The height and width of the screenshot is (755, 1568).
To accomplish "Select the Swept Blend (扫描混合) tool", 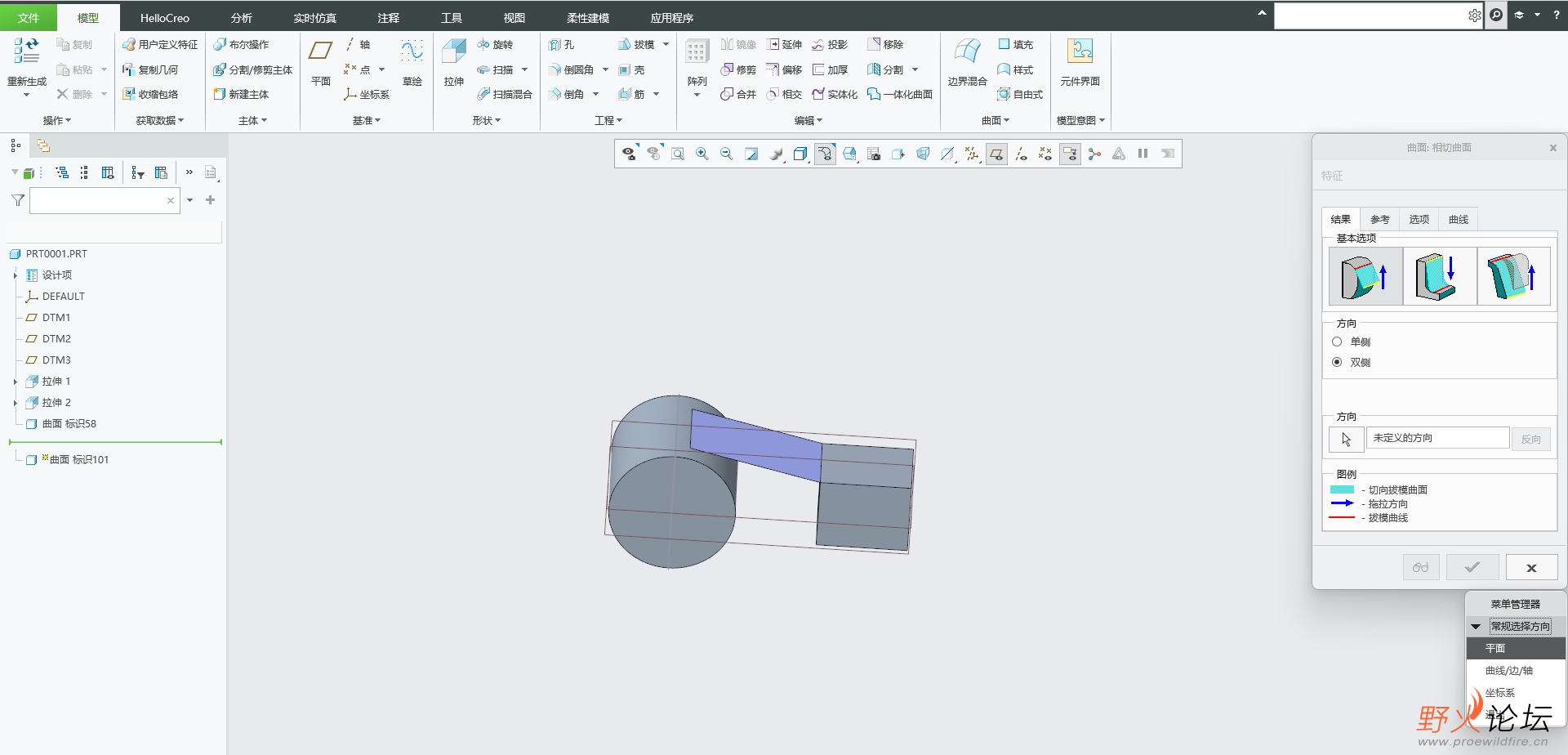I will pos(505,95).
